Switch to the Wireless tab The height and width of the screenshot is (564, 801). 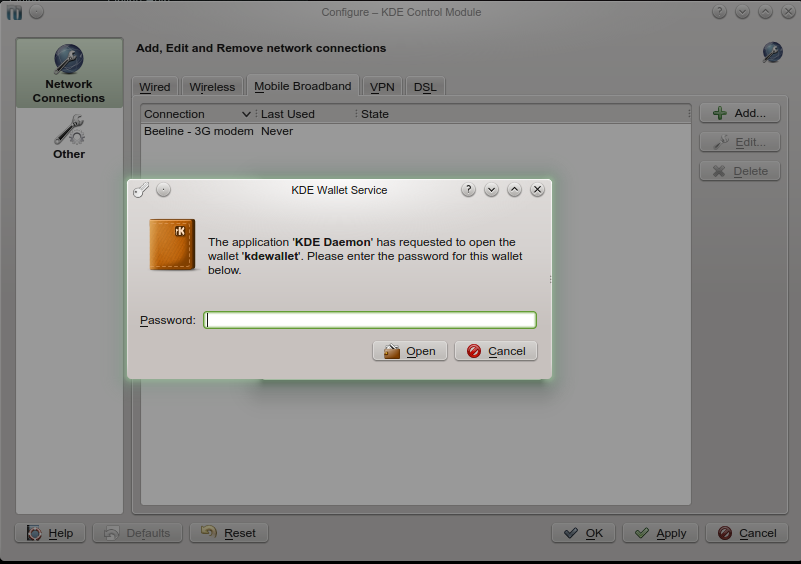[x=212, y=87]
